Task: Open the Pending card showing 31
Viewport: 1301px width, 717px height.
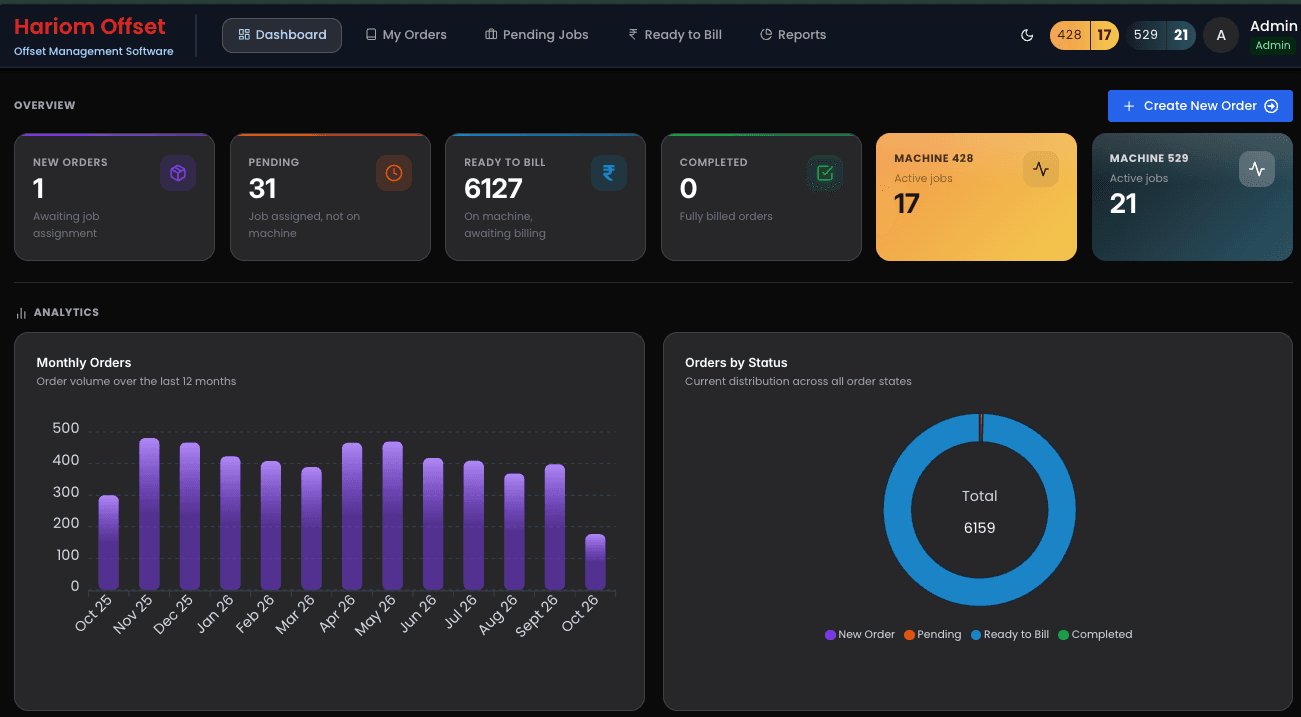Action: click(x=330, y=197)
